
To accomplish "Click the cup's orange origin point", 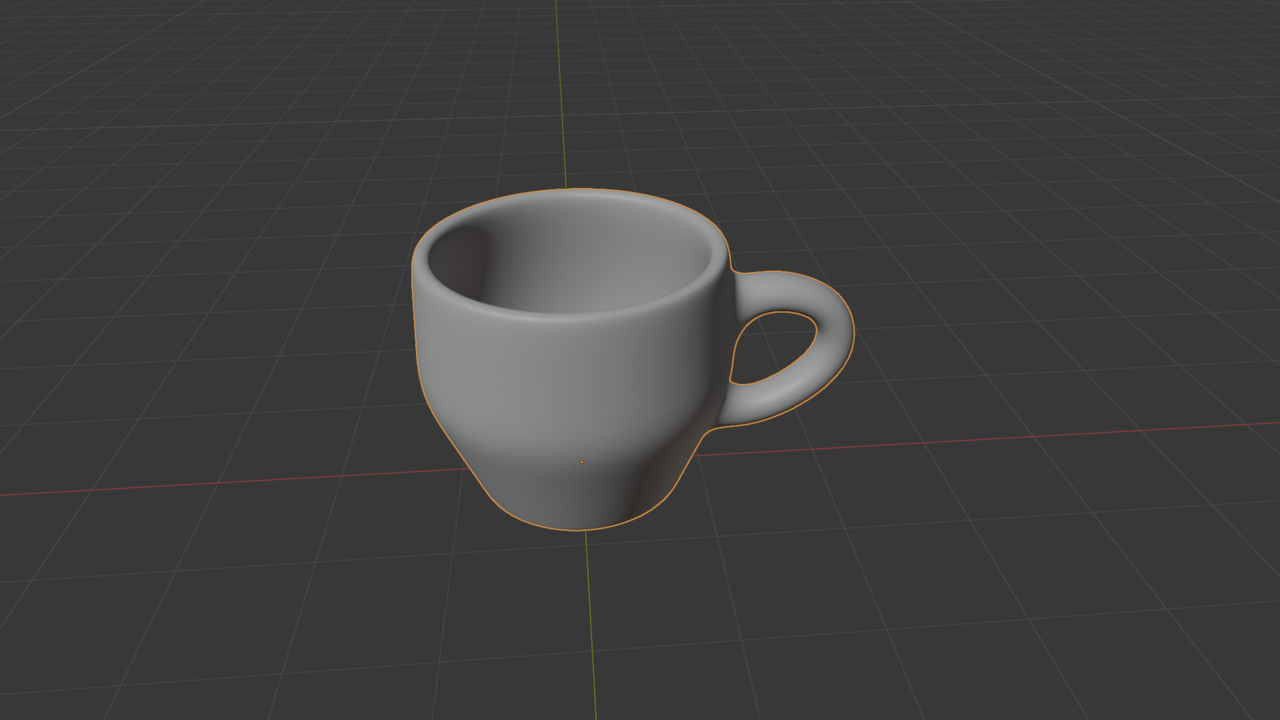I will 583,460.
